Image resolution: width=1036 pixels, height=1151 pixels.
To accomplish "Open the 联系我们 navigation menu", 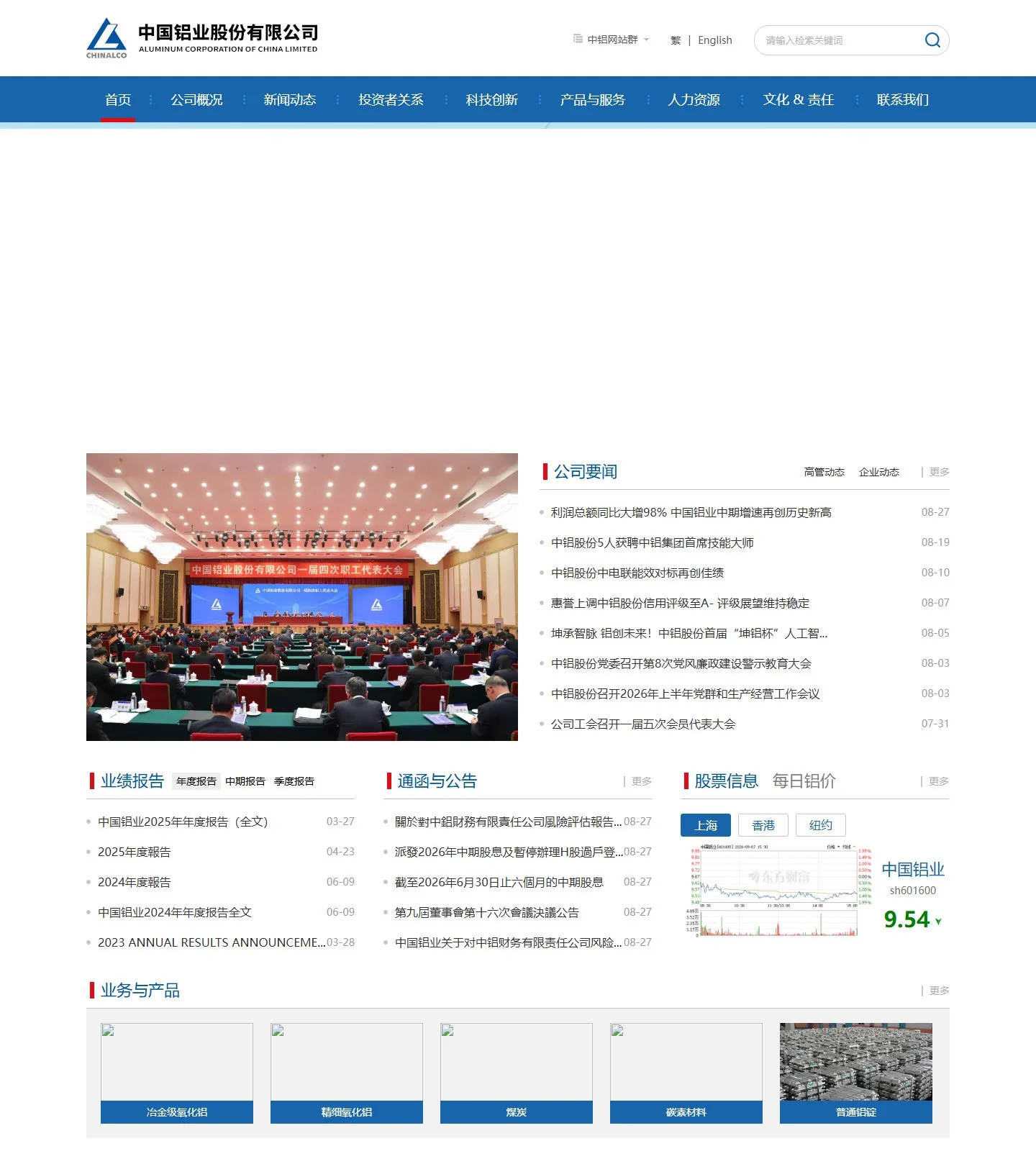I will [x=903, y=99].
